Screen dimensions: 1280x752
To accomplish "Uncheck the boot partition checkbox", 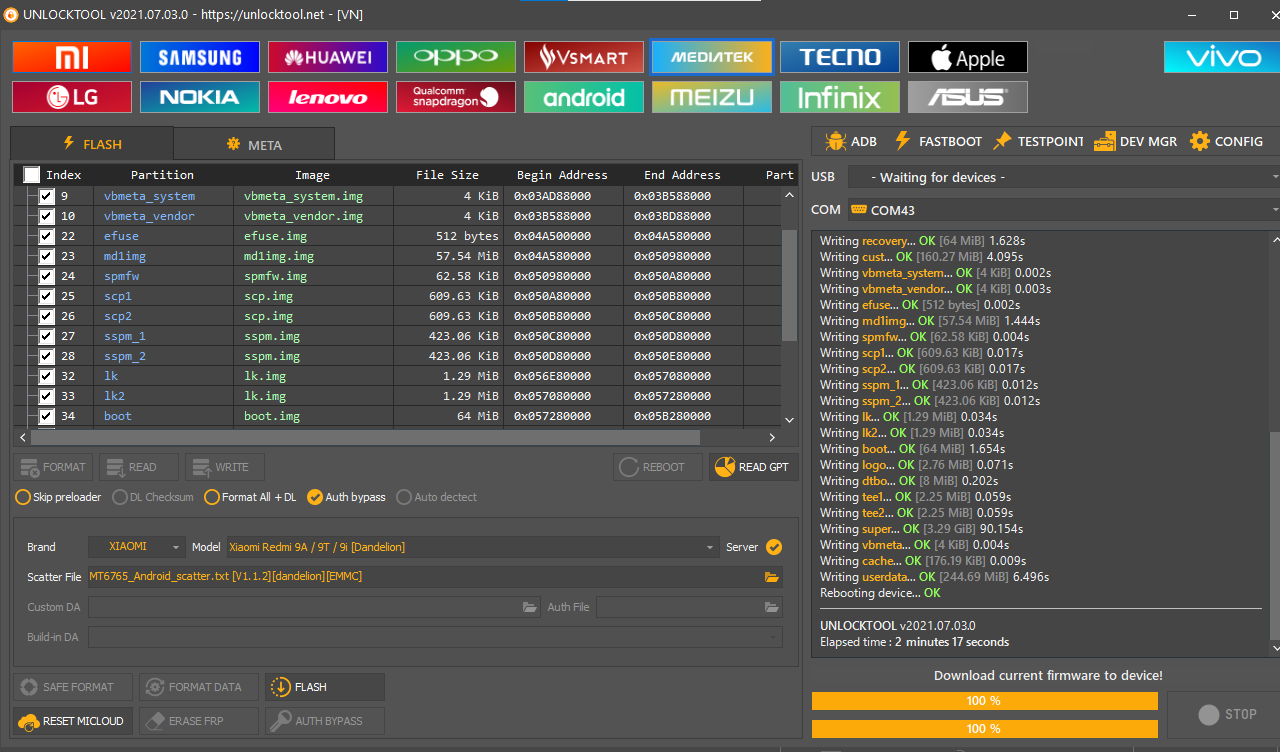I will (x=46, y=416).
